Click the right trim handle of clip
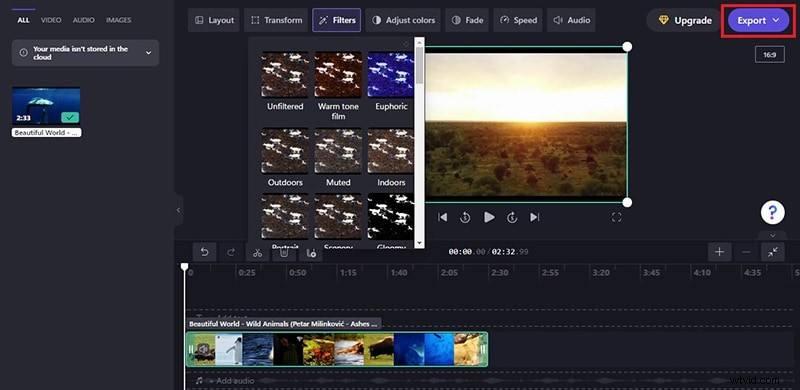 [x=483, y=349]
